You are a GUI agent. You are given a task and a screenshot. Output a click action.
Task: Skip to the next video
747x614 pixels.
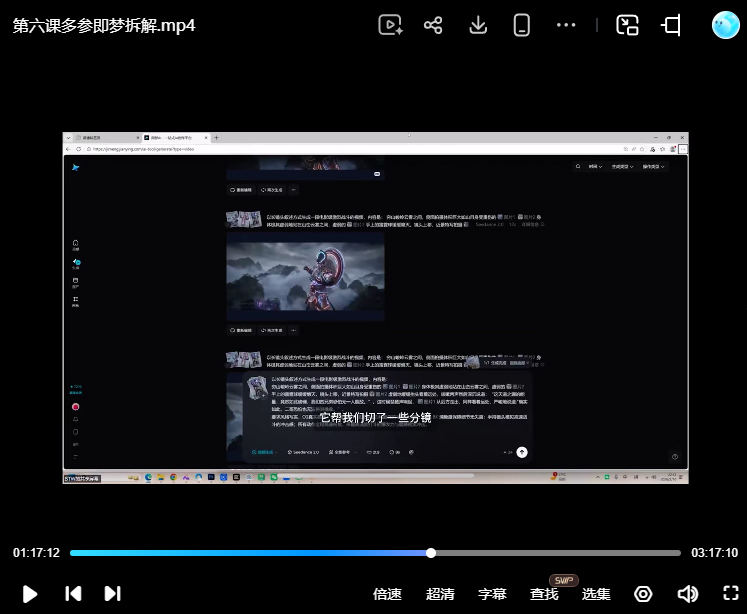[x=112, y=594]
